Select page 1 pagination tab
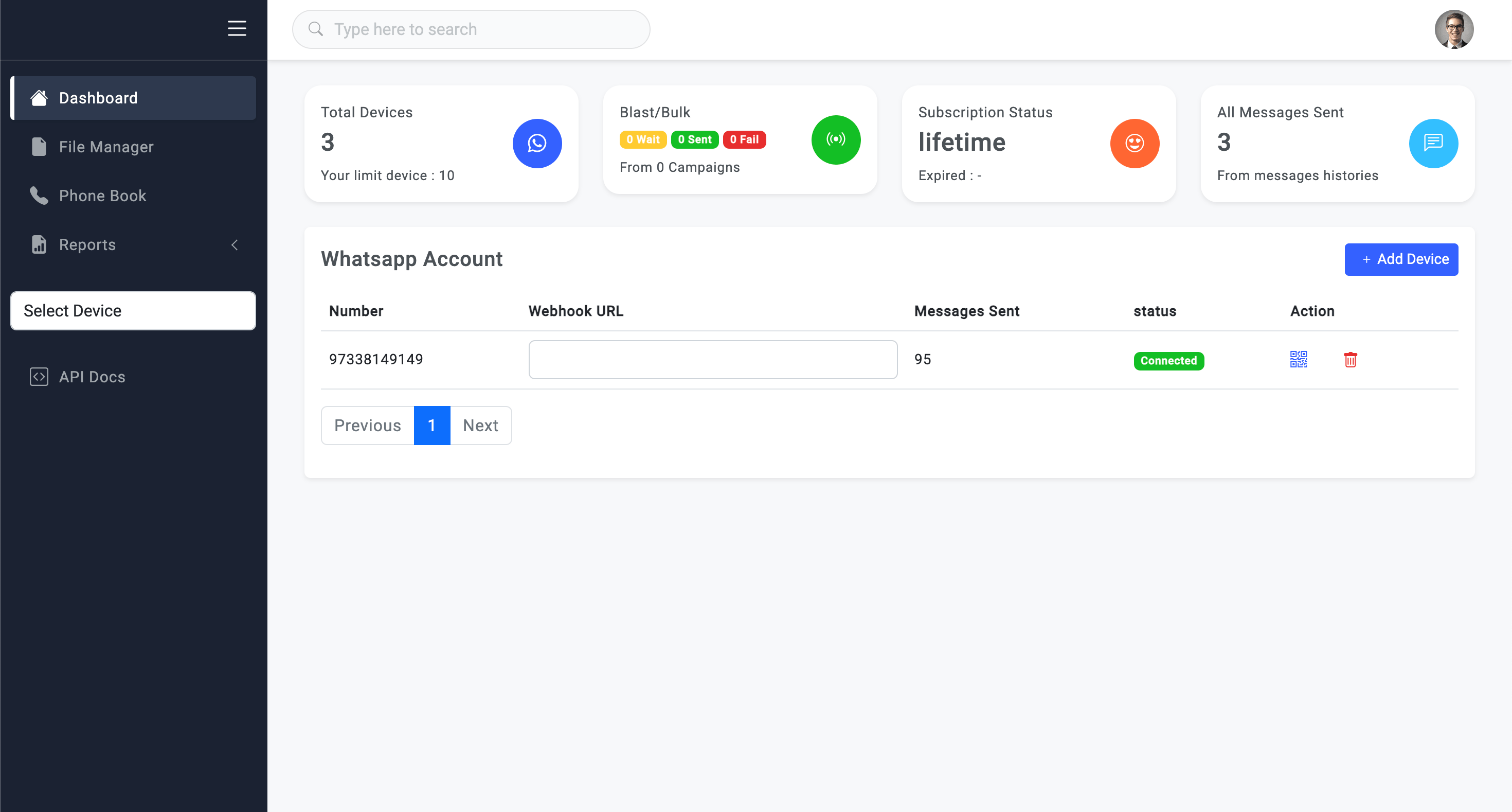The width and height of the screenshot is (1512, 812). point(432,426)
